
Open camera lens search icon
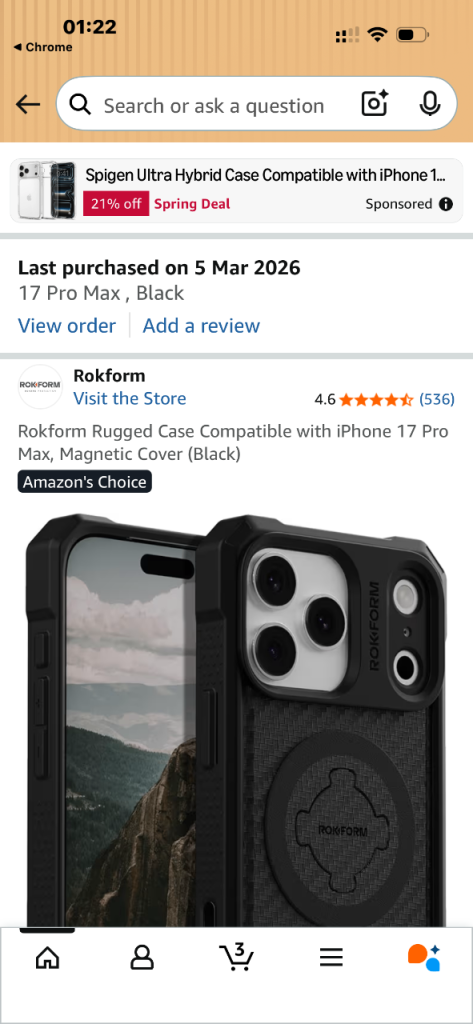[x=374, y=104]
